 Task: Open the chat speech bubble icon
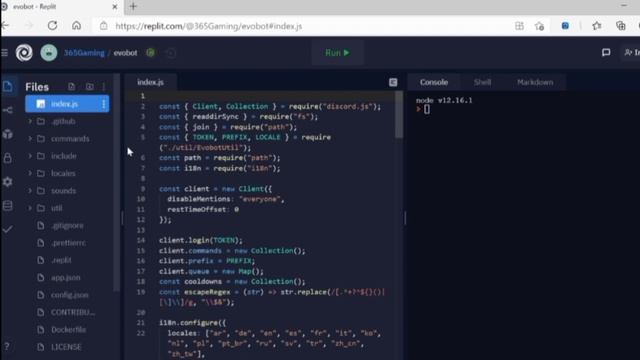click(606, 52)
